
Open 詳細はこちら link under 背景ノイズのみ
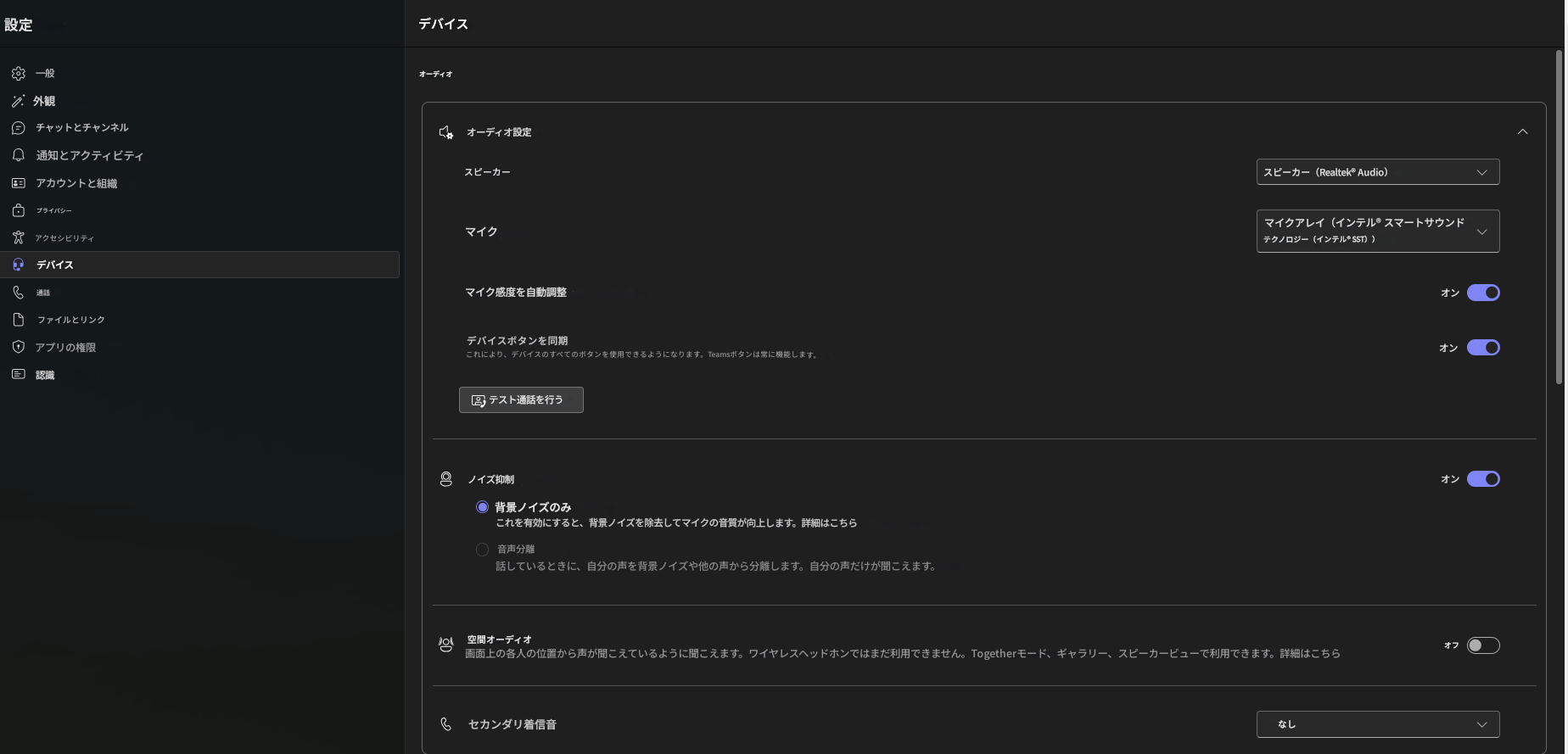tap(829, 523)
